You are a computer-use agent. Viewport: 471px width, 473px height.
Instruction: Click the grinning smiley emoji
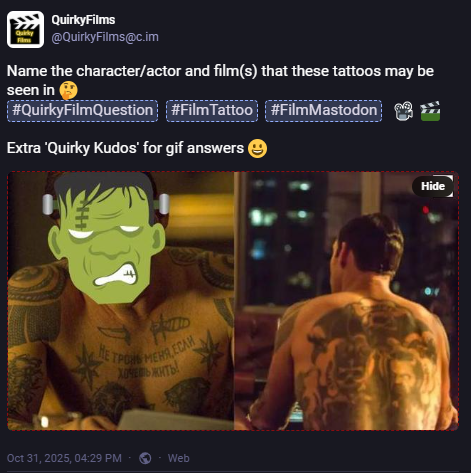click(x=257, y=149)
